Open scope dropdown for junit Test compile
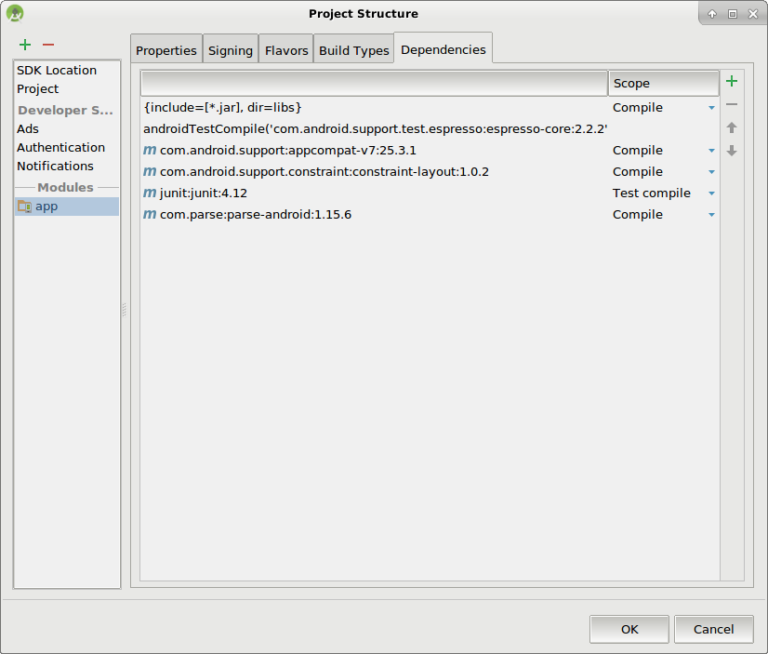 (x=711, y=194)
